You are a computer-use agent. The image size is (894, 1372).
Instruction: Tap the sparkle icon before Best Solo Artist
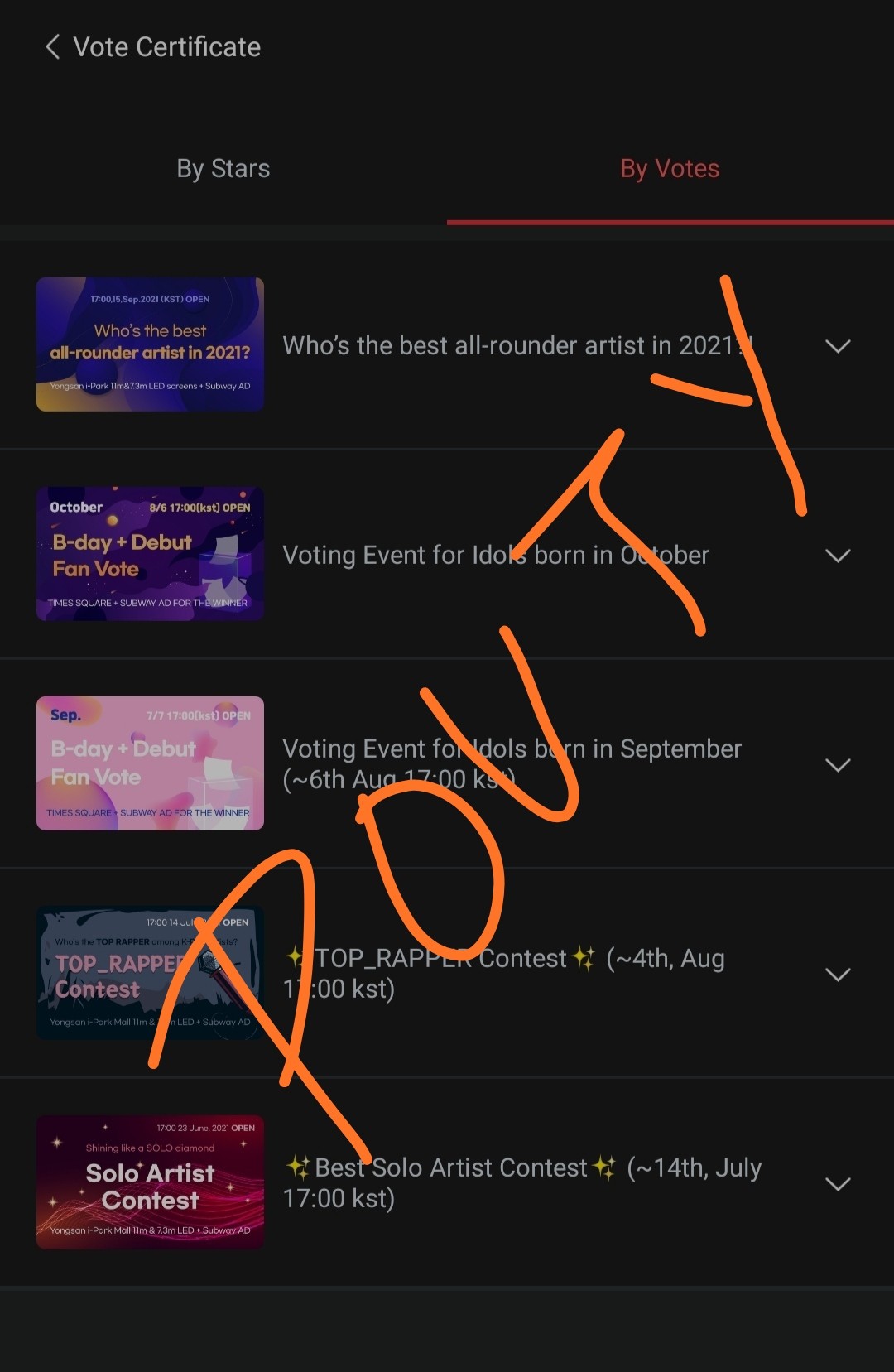click(298, 1167)
